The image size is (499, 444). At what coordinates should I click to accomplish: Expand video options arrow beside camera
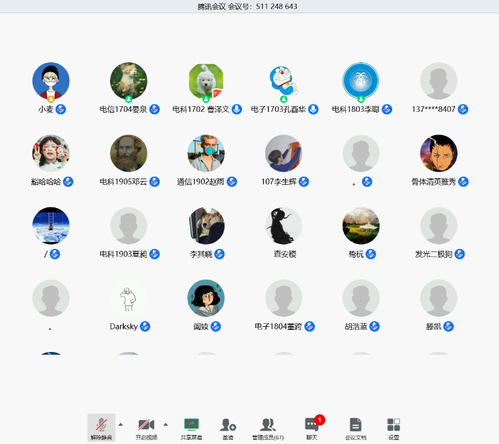click(166, 425)
